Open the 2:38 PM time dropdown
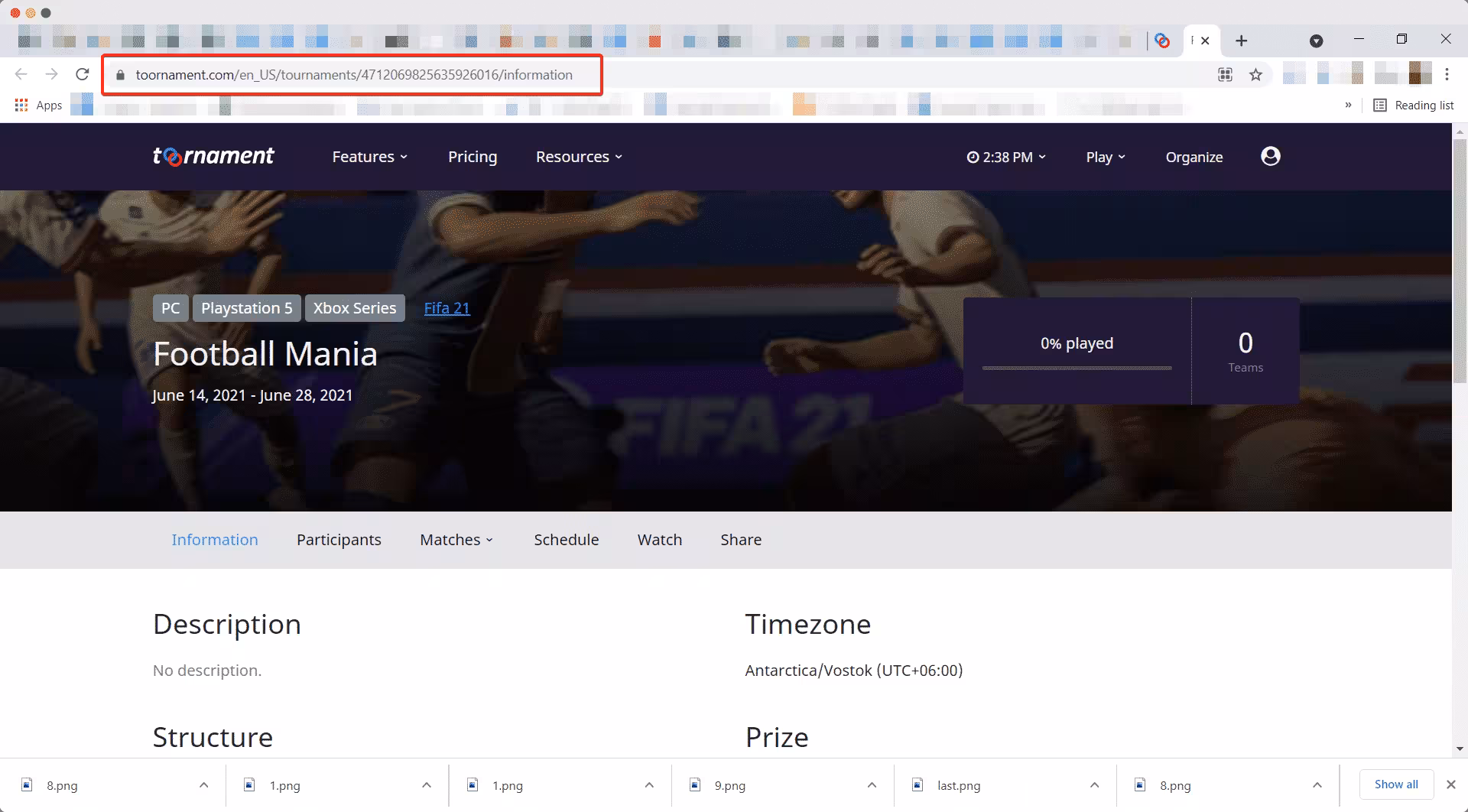Screen dimensions: 1468x812 (1006, 157)
